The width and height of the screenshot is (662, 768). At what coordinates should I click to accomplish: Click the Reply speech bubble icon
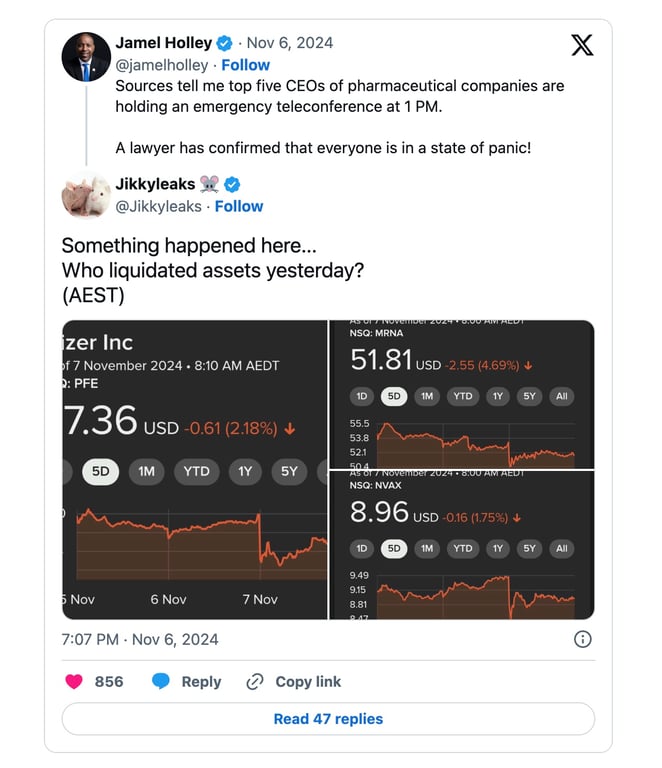coord(160,681)
